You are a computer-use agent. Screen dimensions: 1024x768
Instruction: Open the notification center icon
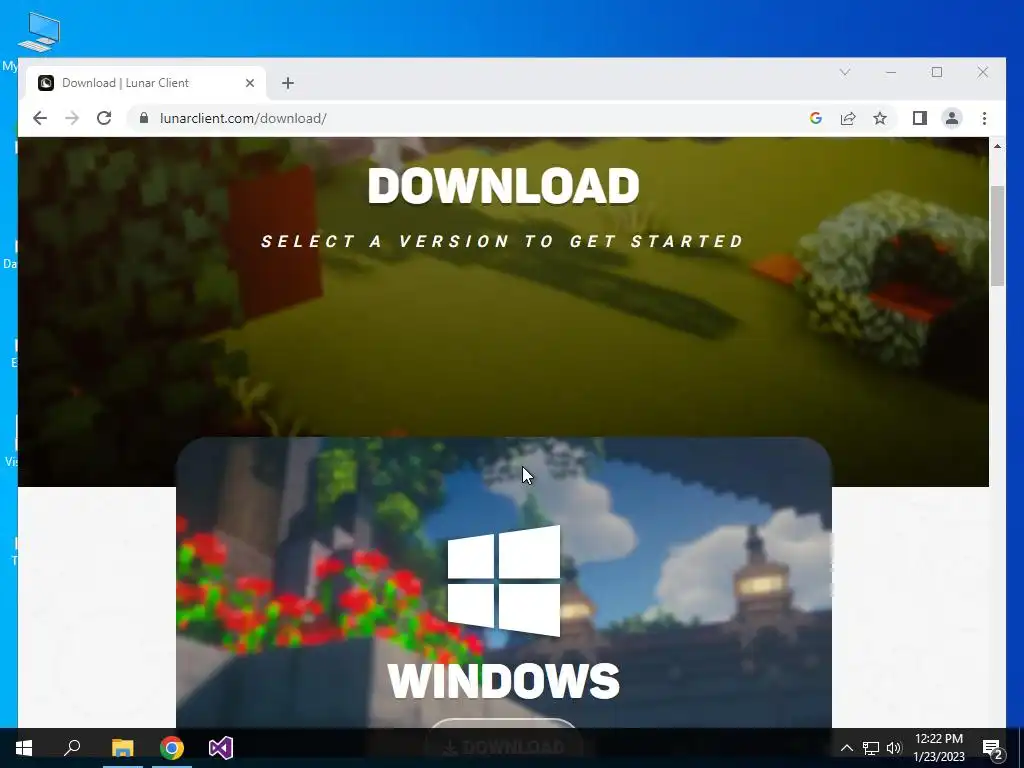(993, 748)
